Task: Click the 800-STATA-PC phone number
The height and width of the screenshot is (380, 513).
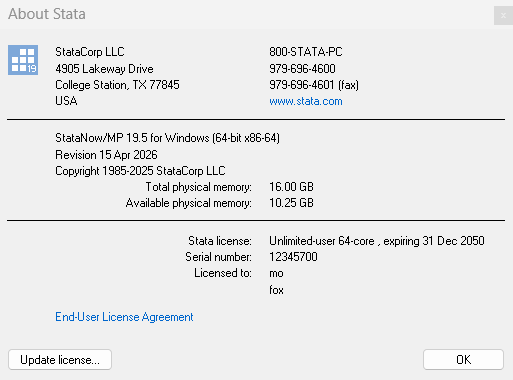Action: pos(306,52)
